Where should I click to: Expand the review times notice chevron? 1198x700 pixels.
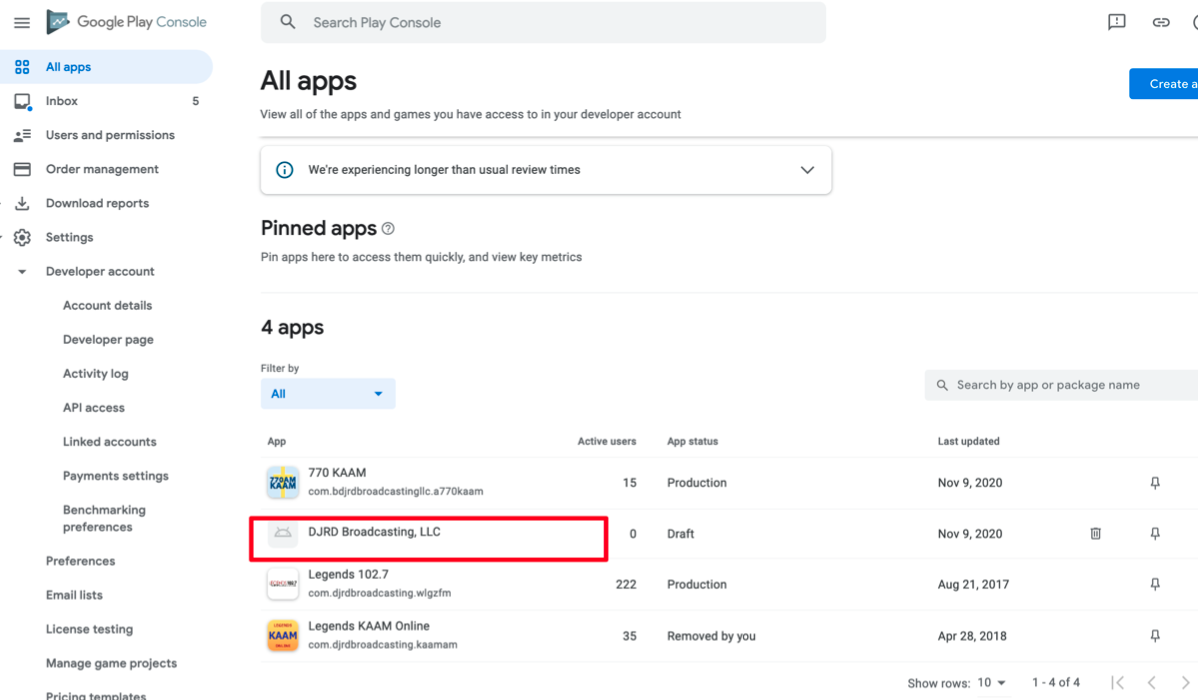tap(807, 170)
